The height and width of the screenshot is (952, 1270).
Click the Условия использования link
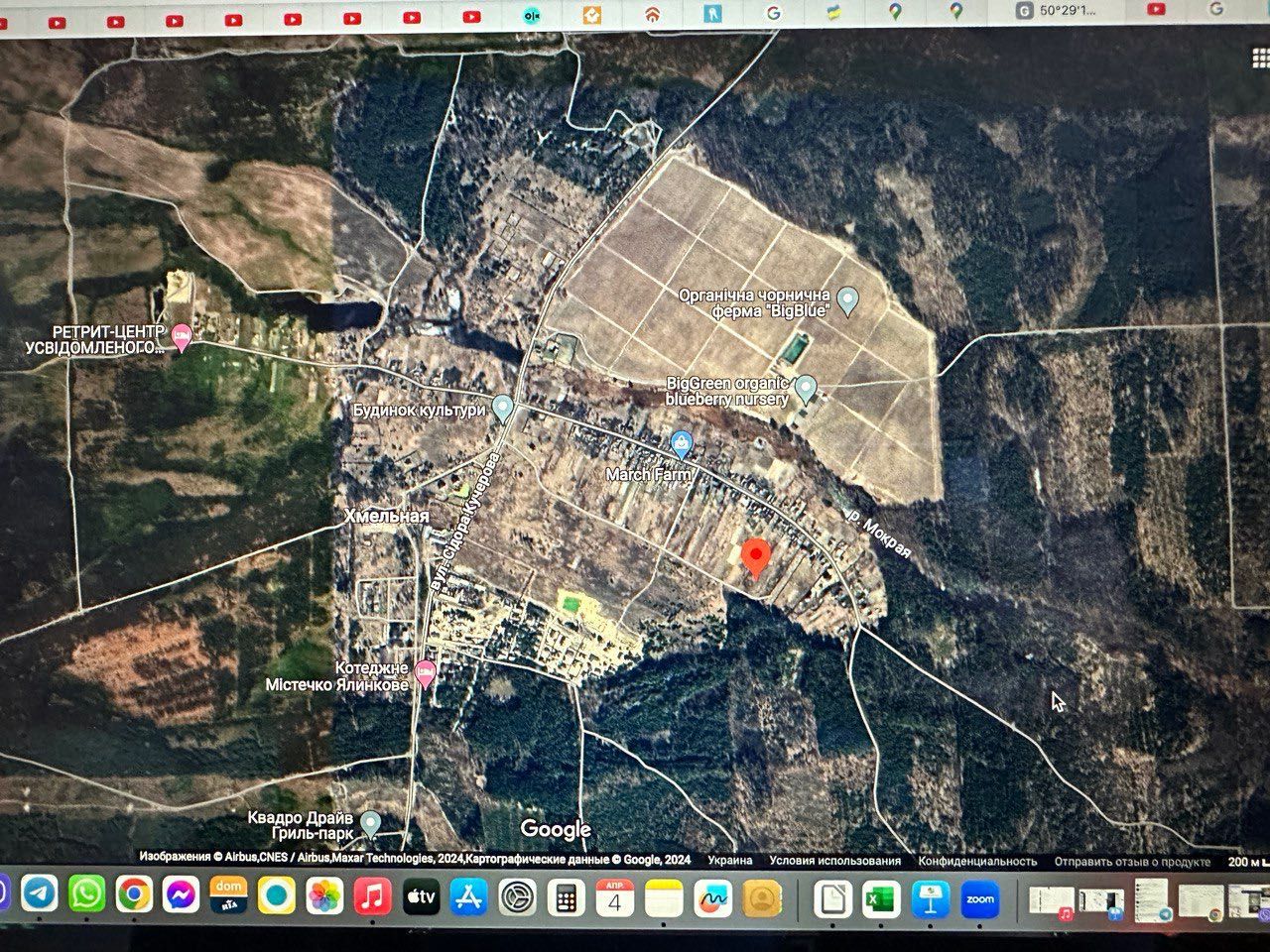[x=834, y=861]
